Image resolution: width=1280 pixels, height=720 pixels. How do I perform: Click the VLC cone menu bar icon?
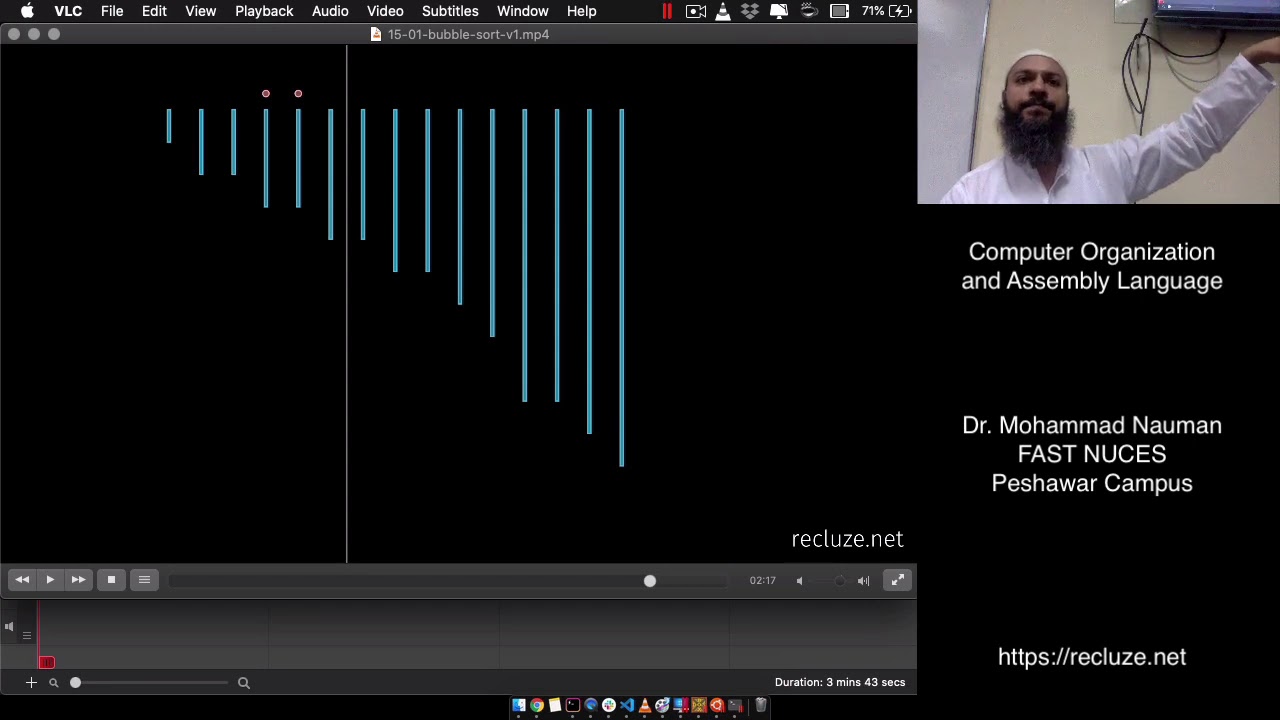[x=723, y=11]
